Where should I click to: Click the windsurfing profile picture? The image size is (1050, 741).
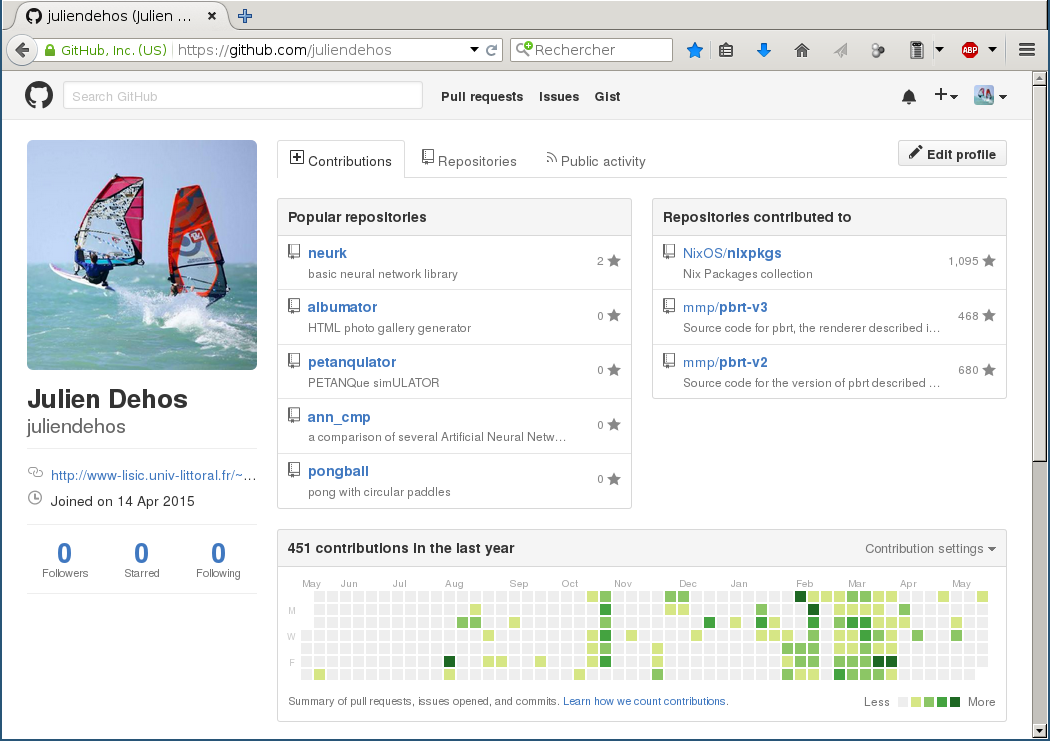point(142,255)
